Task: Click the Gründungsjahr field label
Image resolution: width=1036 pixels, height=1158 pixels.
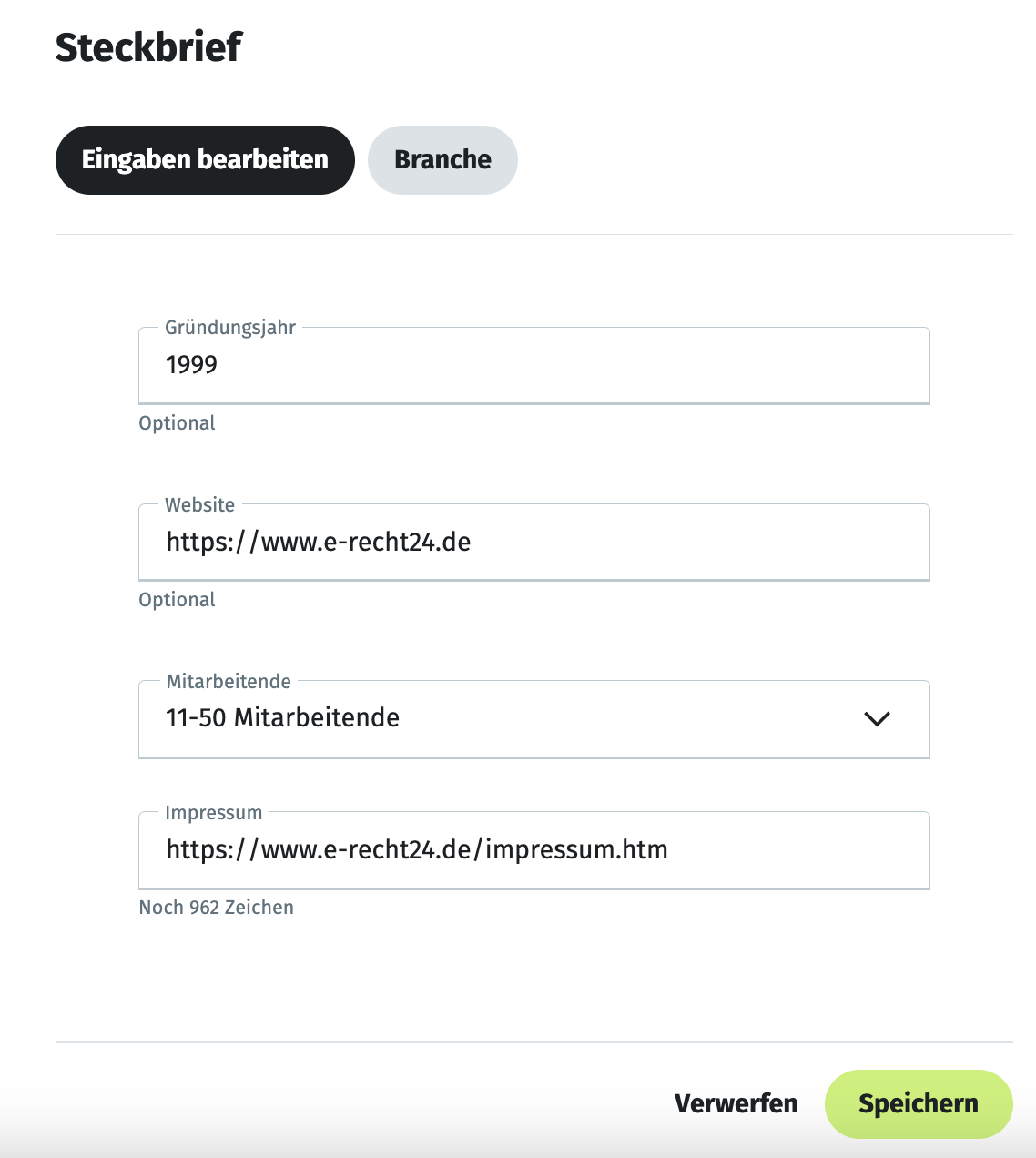Action: tap(230, 328)
